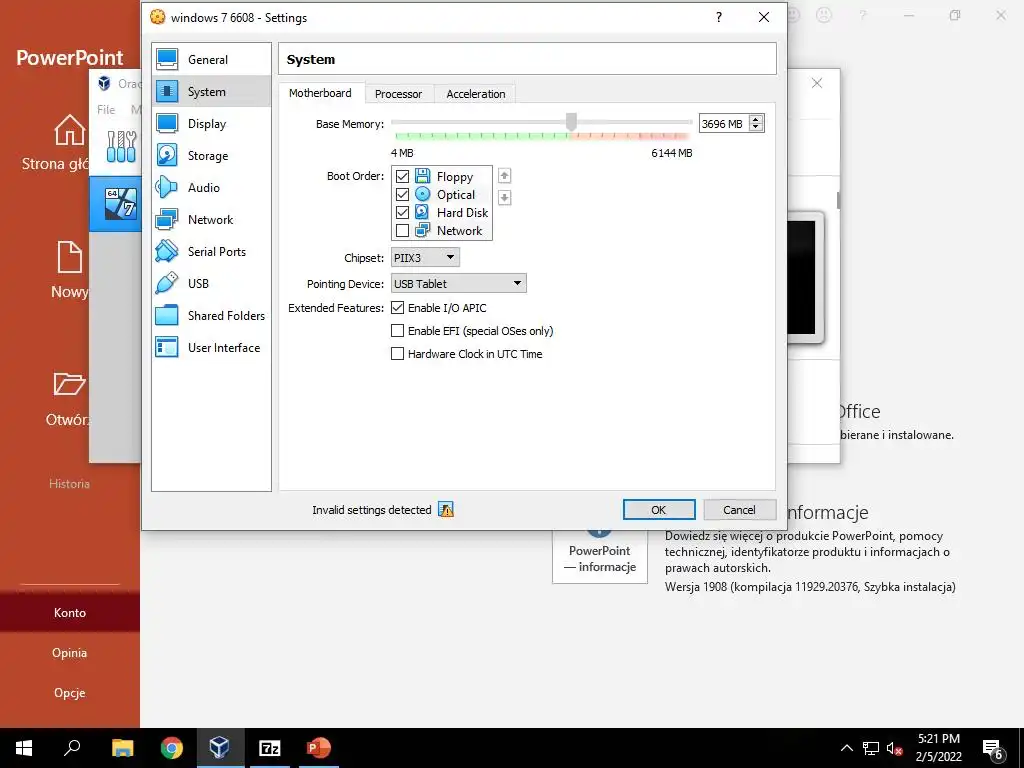
Task: Switch to the Motherboard tab
Action: 320,93
